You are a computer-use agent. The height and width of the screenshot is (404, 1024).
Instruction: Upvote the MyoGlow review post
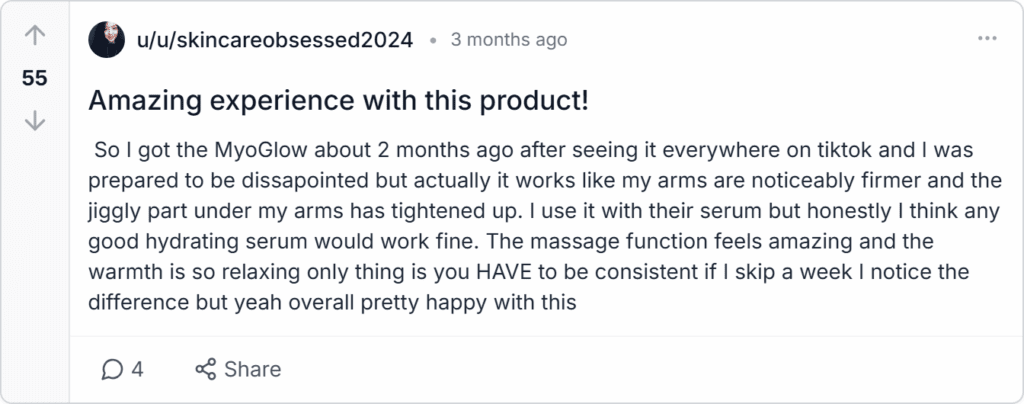point(34,36)
